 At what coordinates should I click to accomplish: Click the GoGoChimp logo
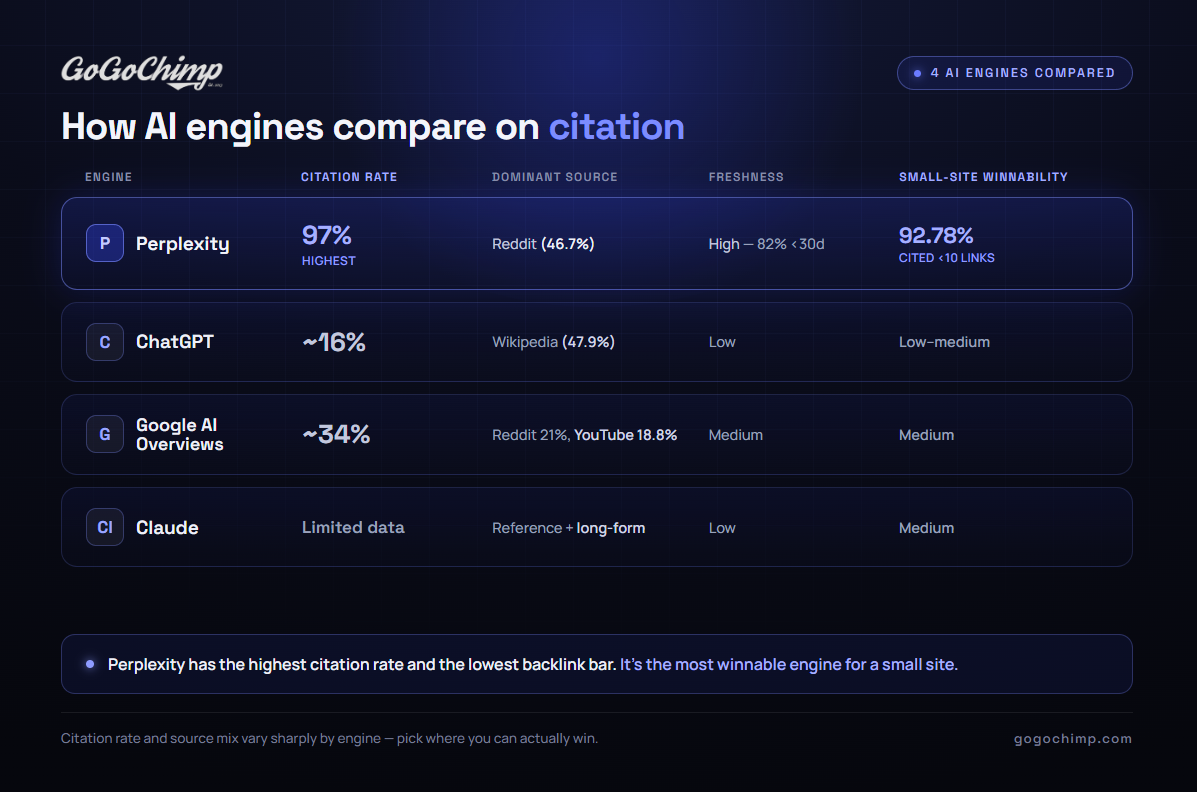coord(142,72)
